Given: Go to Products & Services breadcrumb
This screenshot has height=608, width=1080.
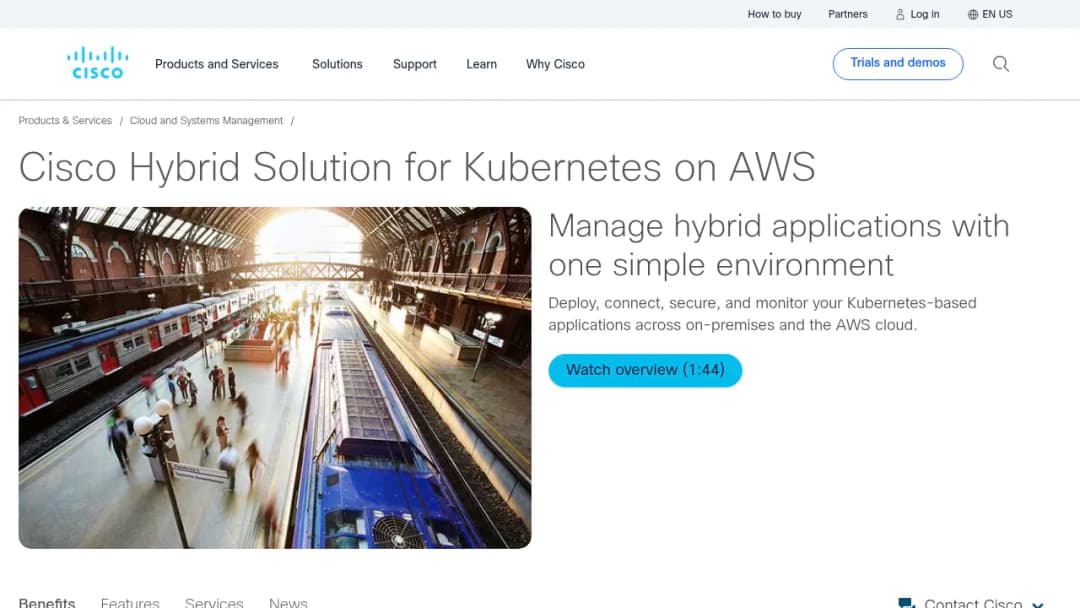Looking at the screenshot, I should click(65, 120).
